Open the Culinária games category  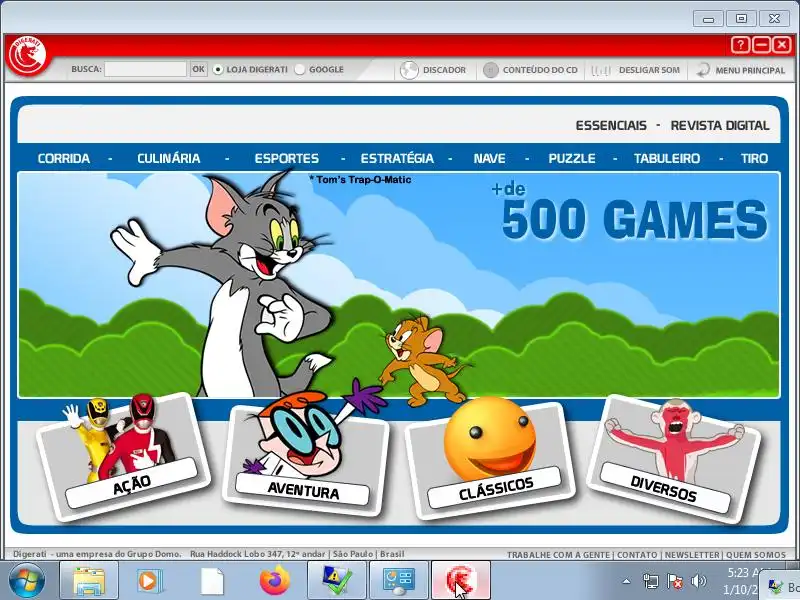pyautogui.click(x=168, y=159)
